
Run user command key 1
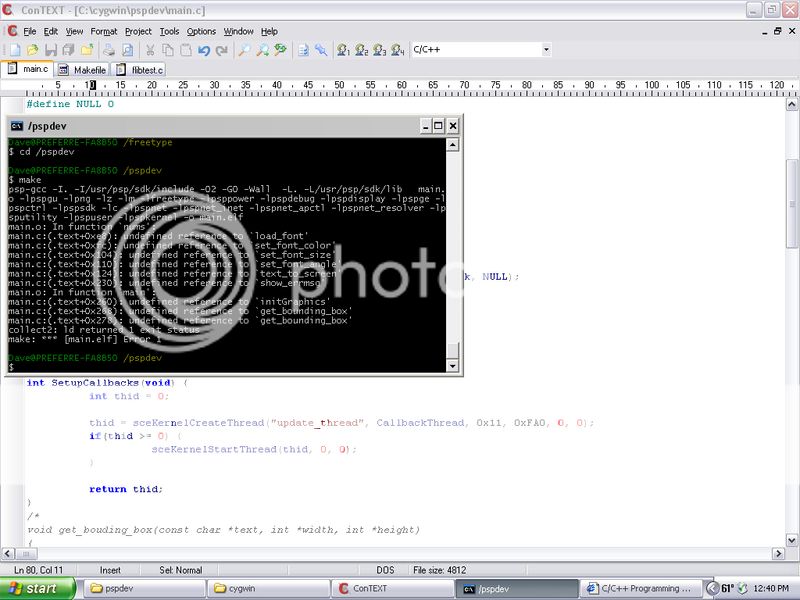pos(344,49)
